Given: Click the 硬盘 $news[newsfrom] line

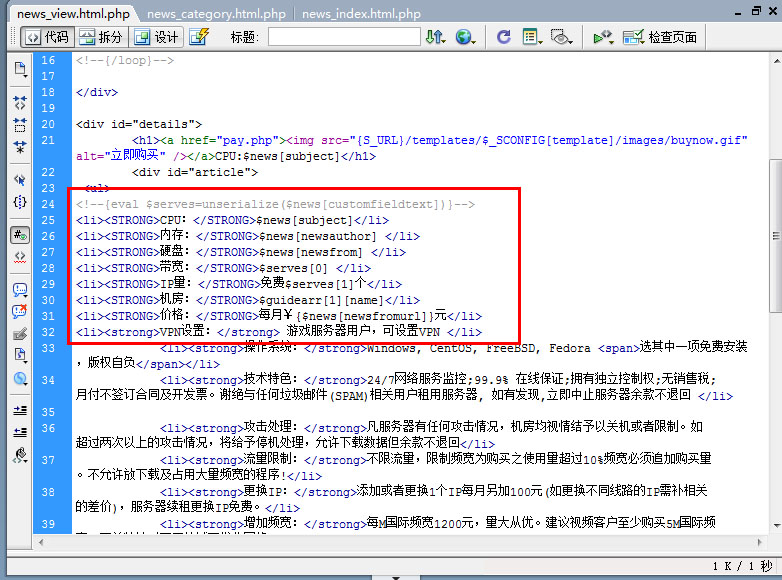Looking at the screenshot, I should [x=240, y=252].
